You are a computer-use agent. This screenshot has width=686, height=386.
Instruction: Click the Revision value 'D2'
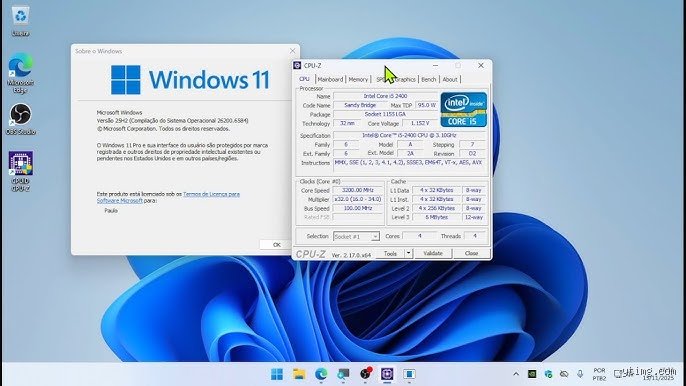point(472,154)
